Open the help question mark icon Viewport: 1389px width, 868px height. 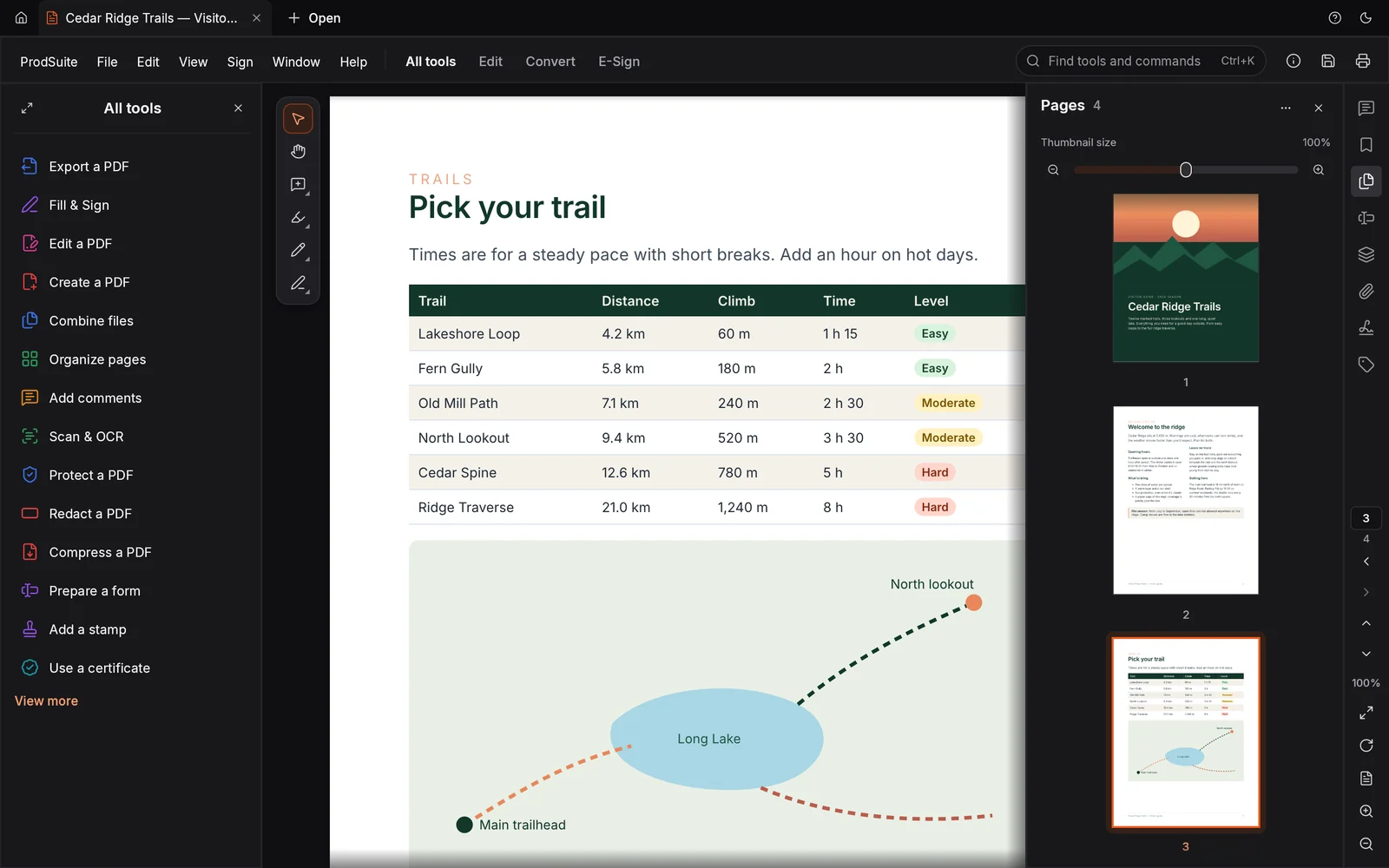click(1335, 18)
